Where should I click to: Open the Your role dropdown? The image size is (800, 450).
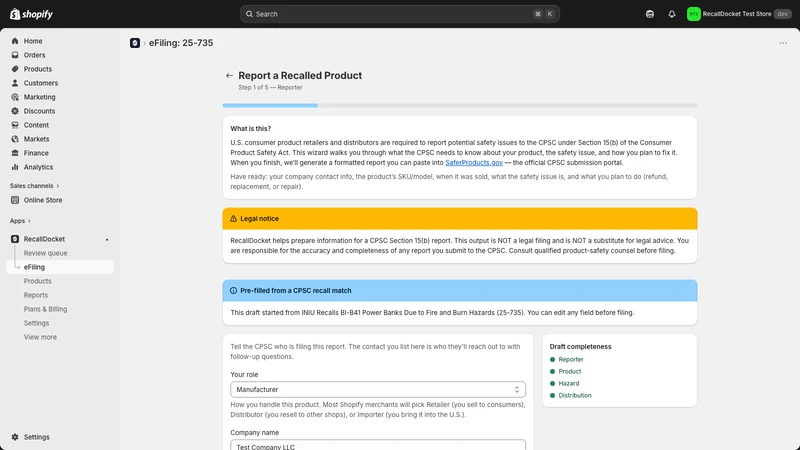tap(378, 389)
